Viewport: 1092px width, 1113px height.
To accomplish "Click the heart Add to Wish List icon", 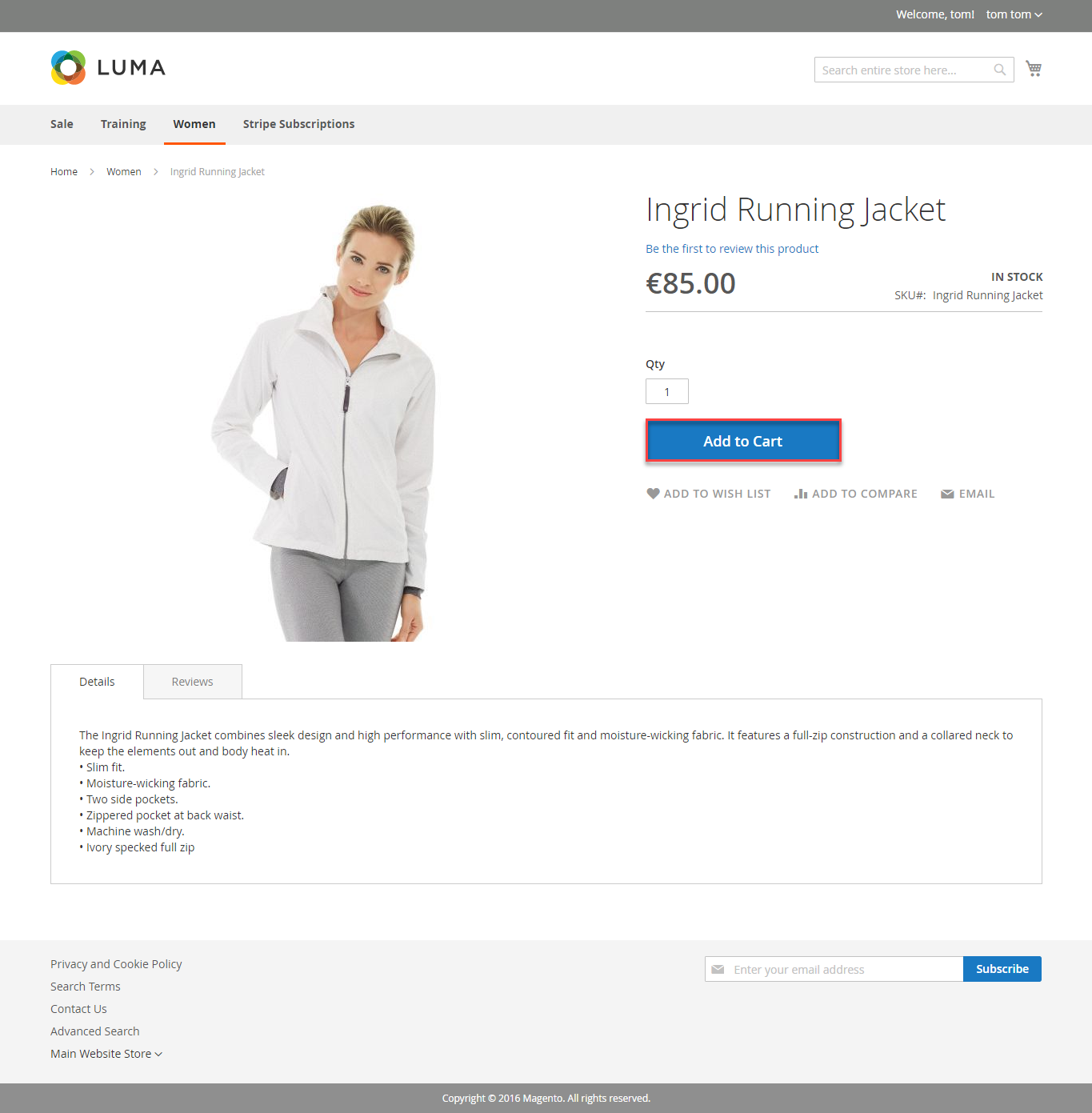I will click(653, 494).
